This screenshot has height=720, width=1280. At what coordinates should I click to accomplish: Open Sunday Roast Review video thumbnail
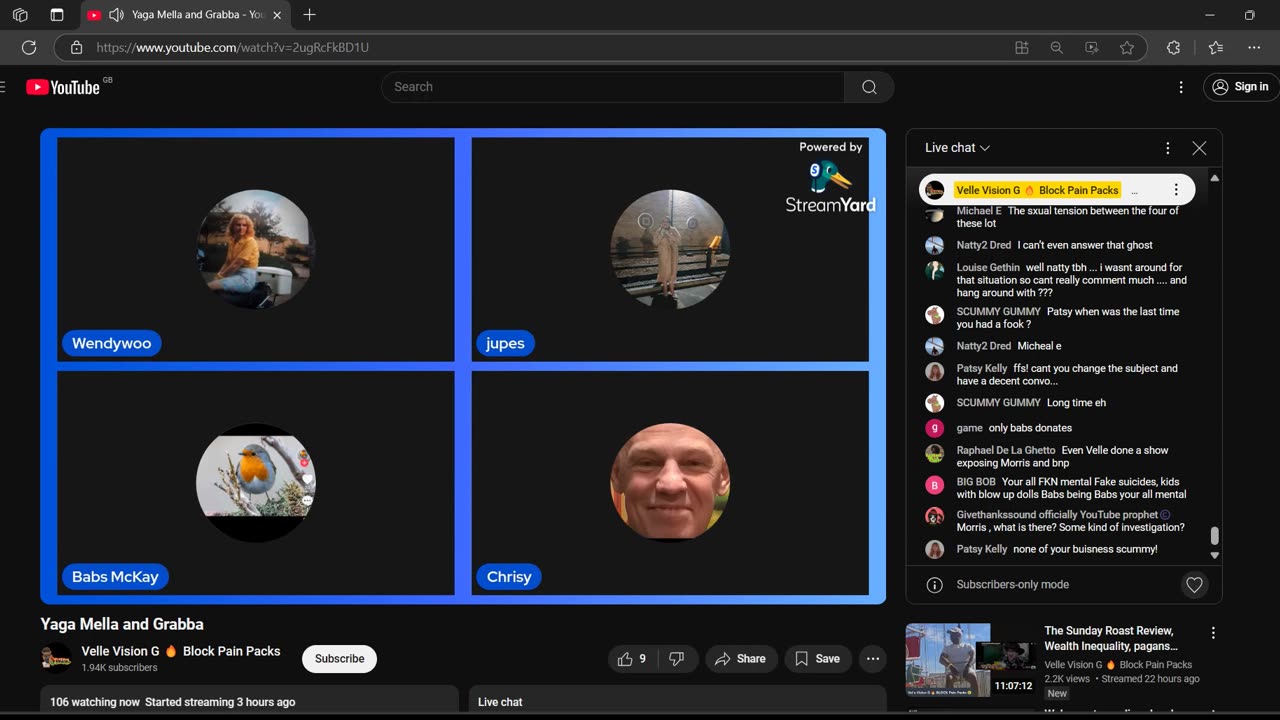[970, 660]
